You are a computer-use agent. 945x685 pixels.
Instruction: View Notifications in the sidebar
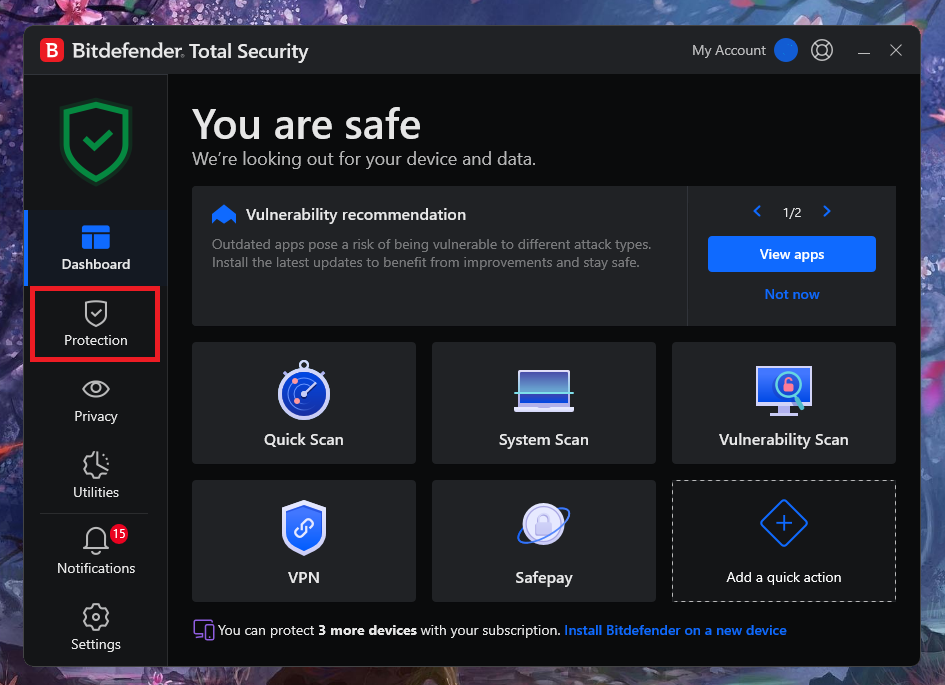click(x=96, y=552)
